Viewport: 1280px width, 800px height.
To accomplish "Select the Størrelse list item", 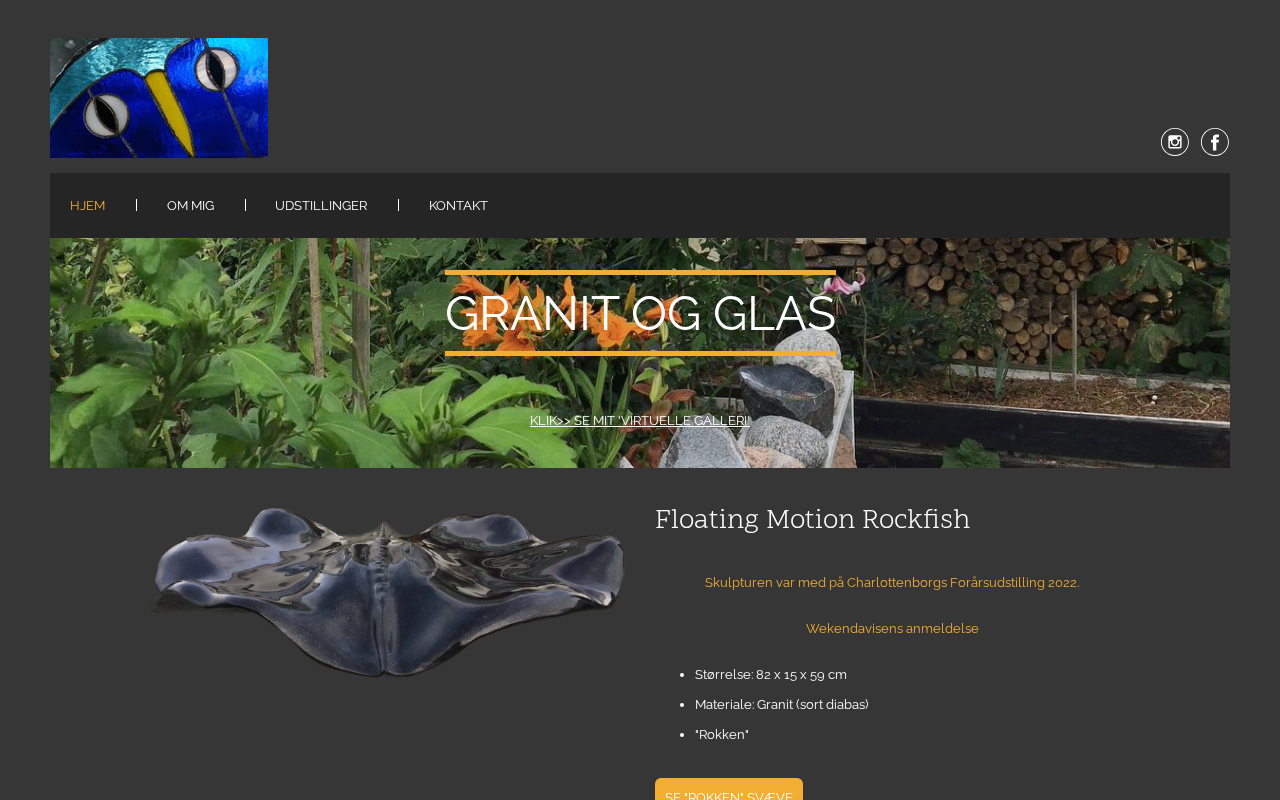I will (x=771, y=674).
